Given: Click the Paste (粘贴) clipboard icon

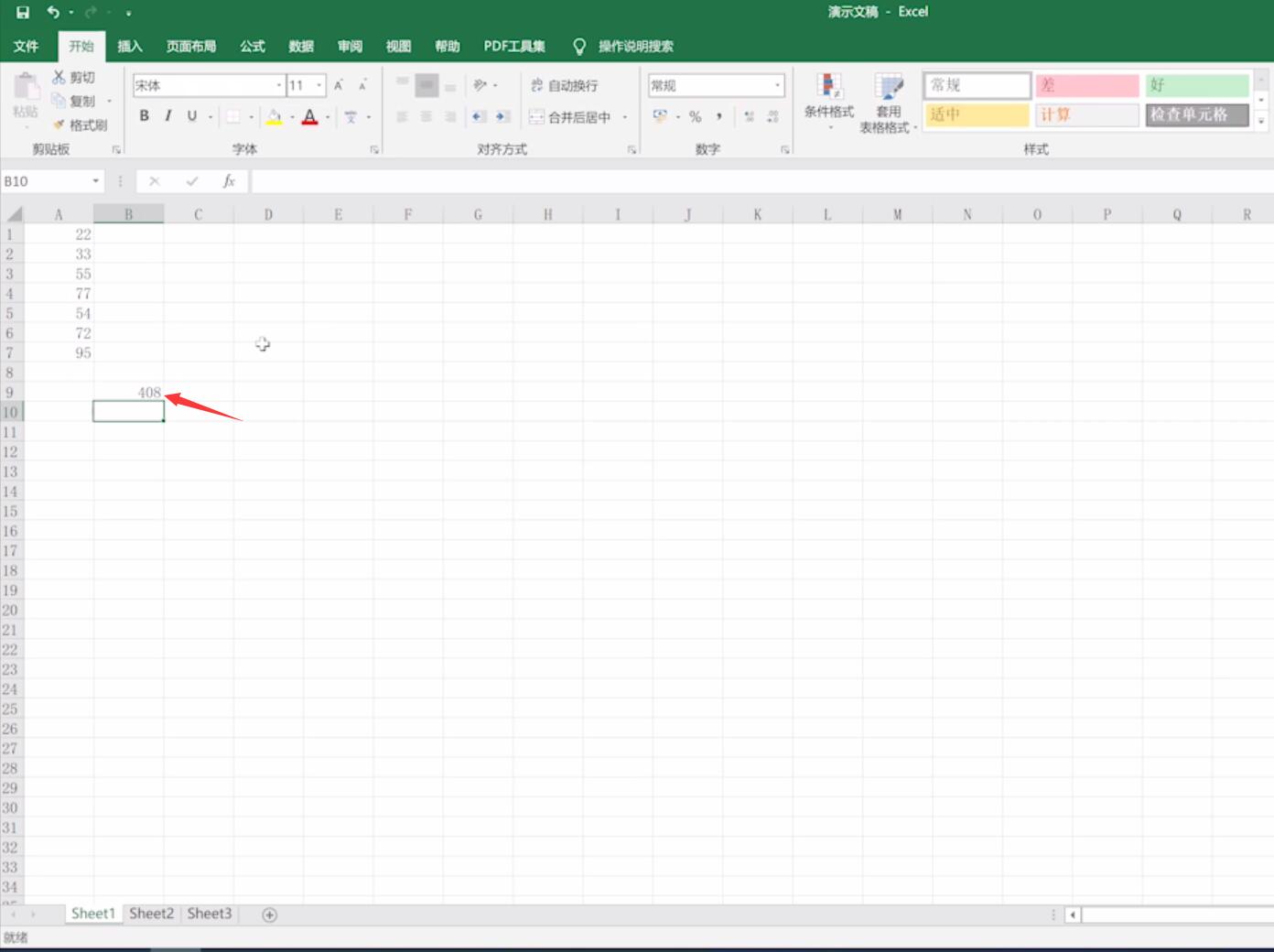Looking at the screenshot, I should coord(26,87).
